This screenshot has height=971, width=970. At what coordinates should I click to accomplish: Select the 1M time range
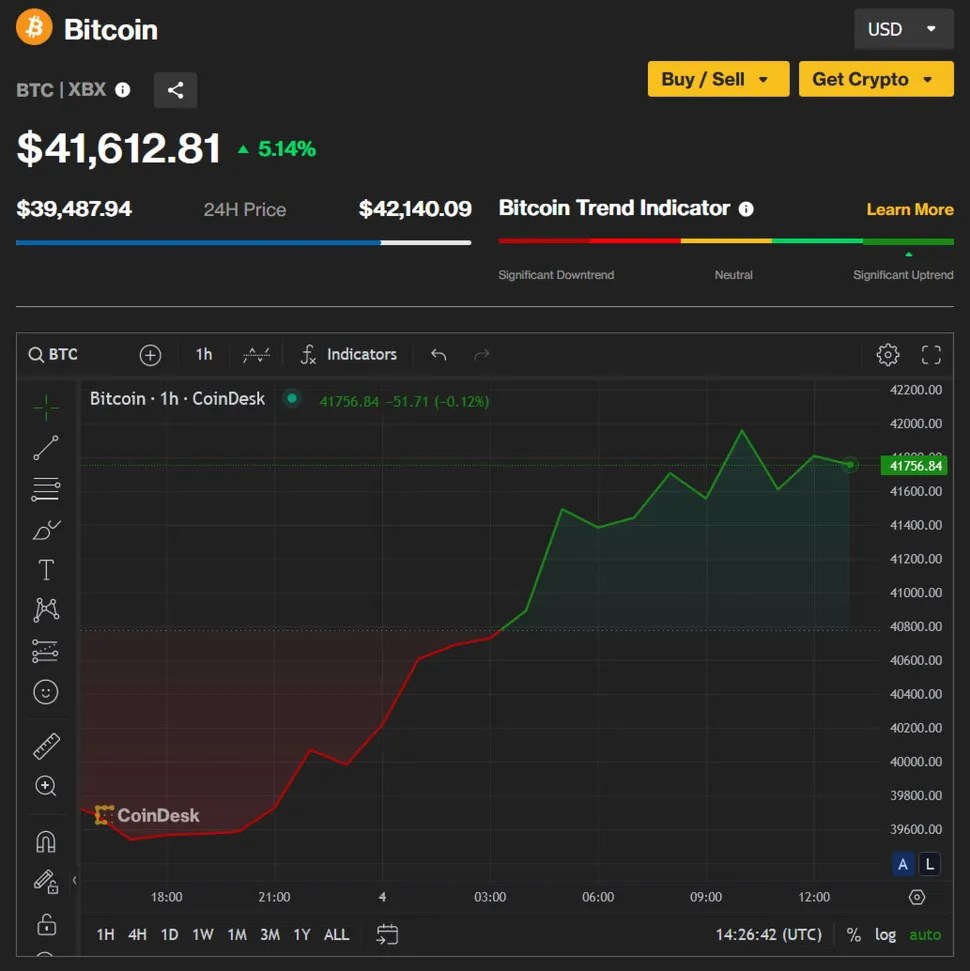click(x=237, y=934)
